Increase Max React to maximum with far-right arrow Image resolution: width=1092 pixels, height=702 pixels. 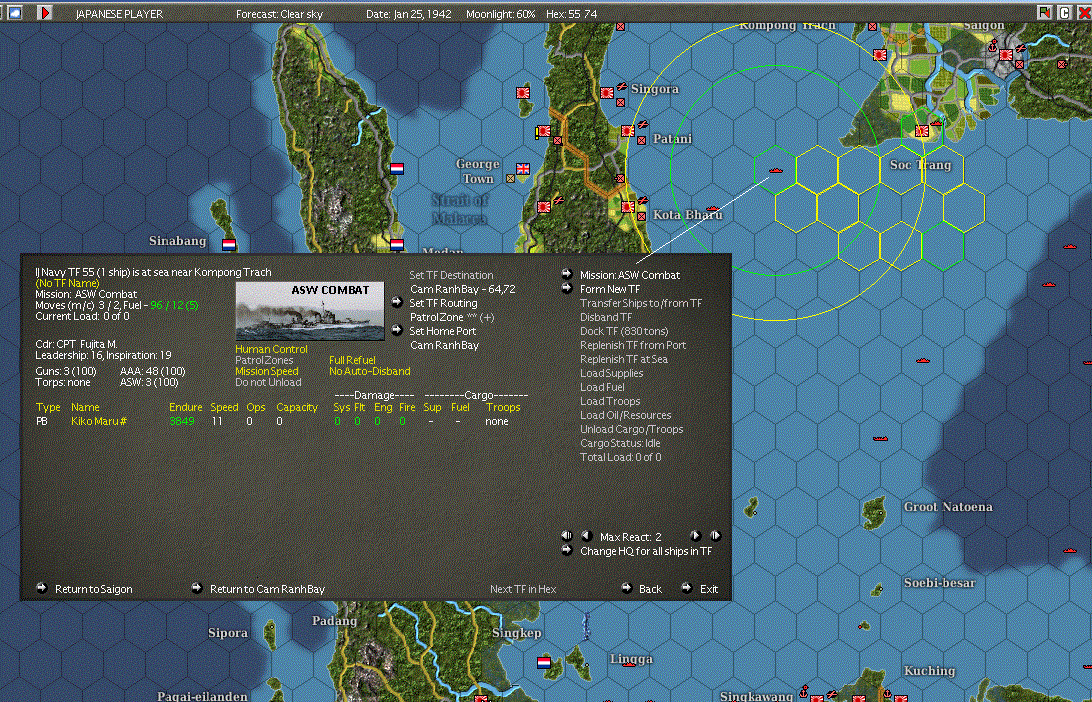pyautogui.click(x=715, y=536)
